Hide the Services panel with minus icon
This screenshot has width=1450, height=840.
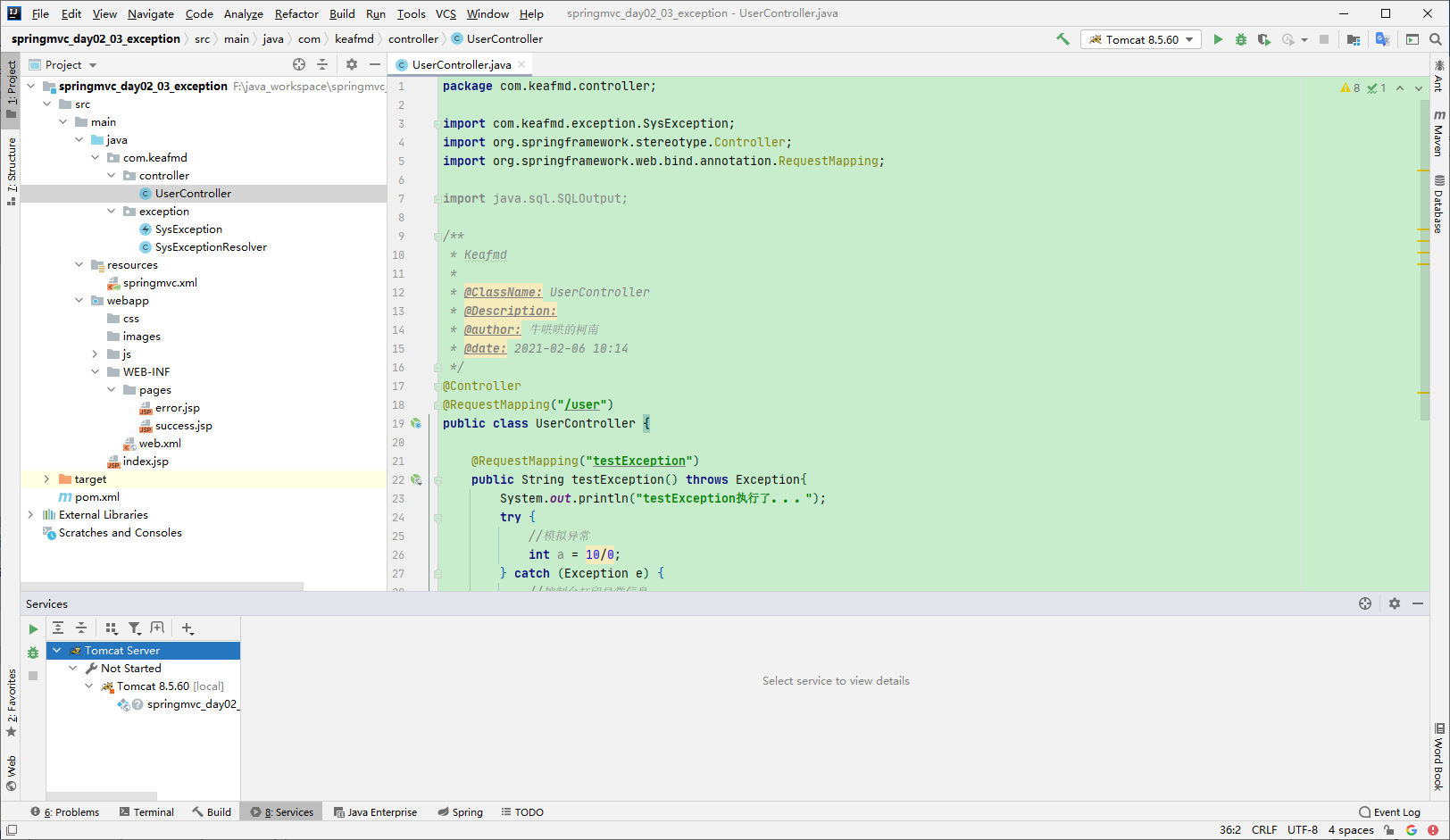1418,603
